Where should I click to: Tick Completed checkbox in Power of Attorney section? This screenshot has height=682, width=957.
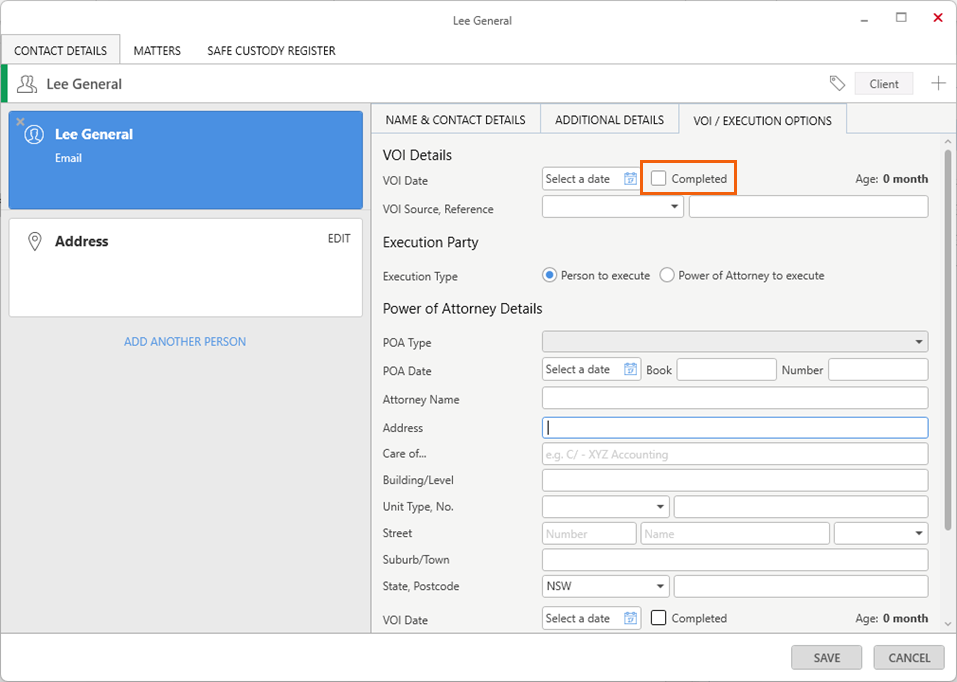point(658,618)
